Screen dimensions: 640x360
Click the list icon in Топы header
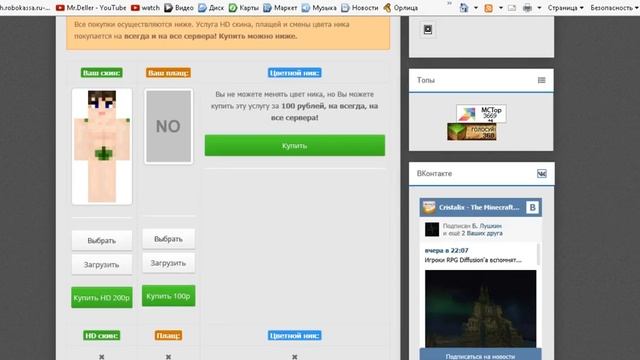542,80
